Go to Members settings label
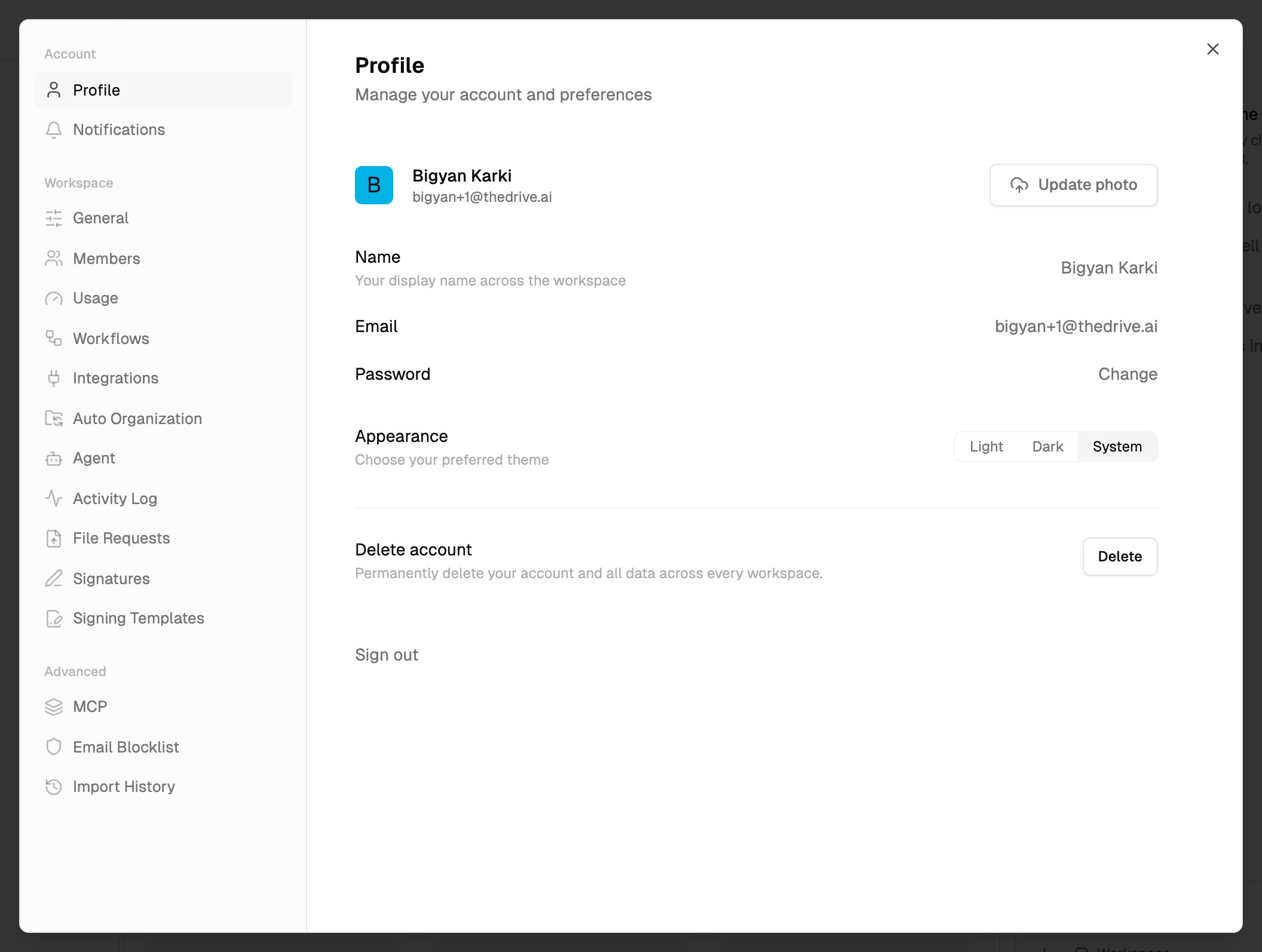The image size is (1262, 952). coord(106,259)
